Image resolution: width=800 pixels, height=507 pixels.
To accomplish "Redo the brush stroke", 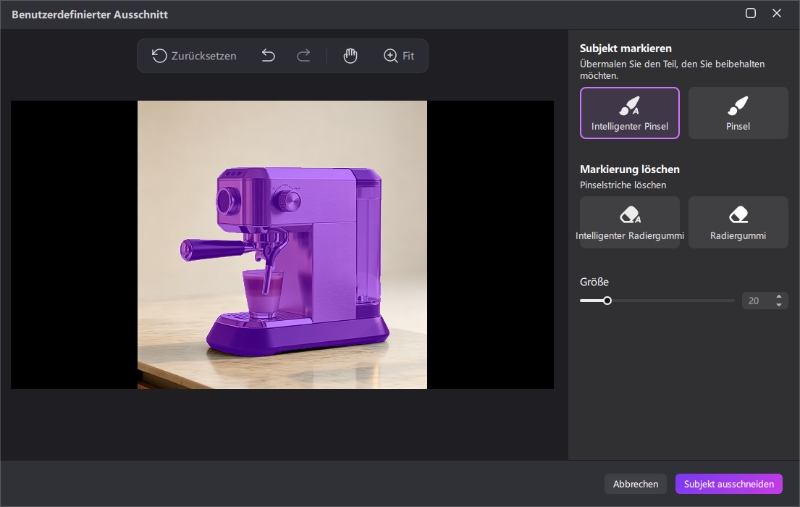I will [x=304, y=56].
